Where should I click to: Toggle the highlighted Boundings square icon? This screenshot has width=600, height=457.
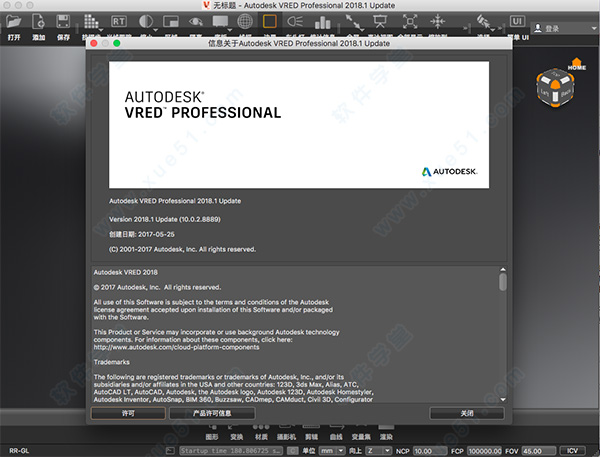(270, 21)
